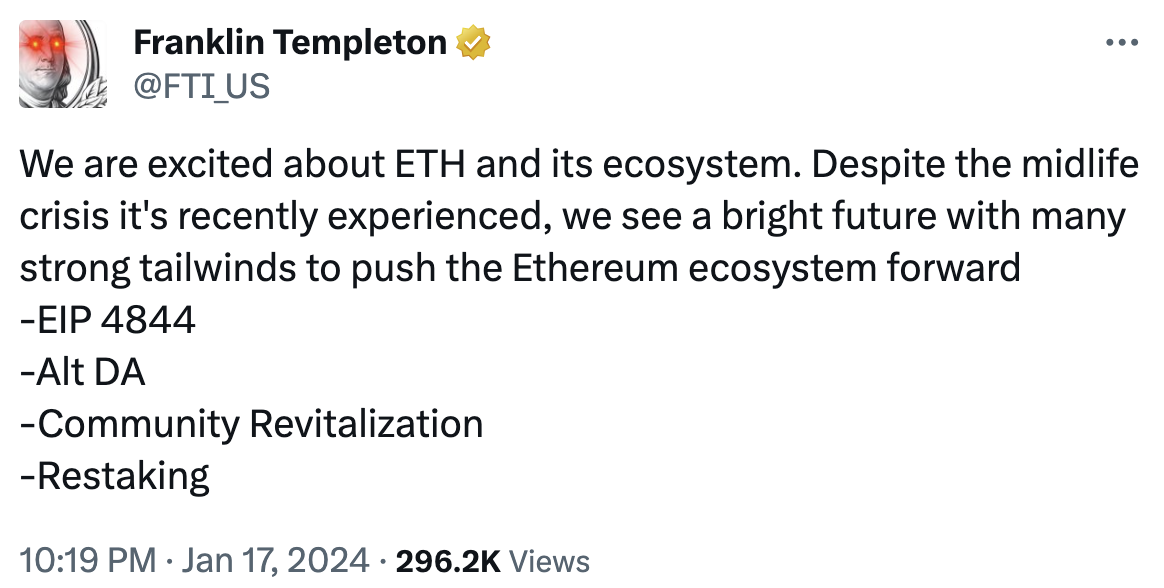
Task: Click the Franklin Templeton display name
Action: tap(289, 41)
